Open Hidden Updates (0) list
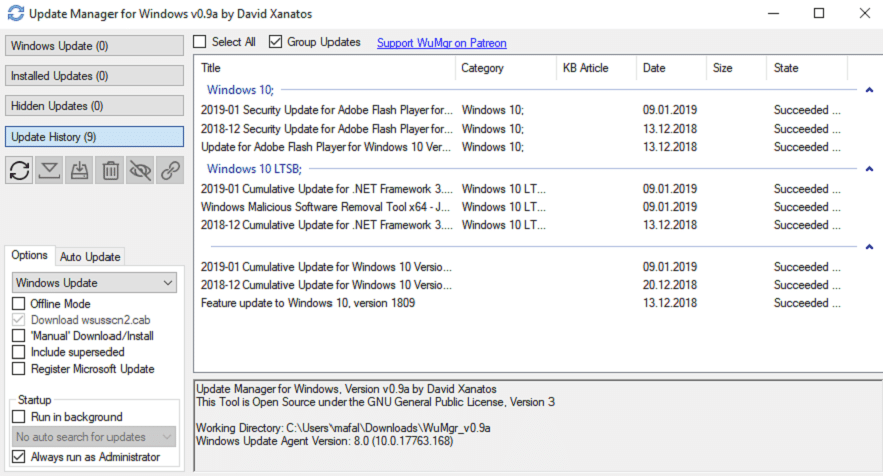The image size is (883, 476). click(x=94, y=106)
